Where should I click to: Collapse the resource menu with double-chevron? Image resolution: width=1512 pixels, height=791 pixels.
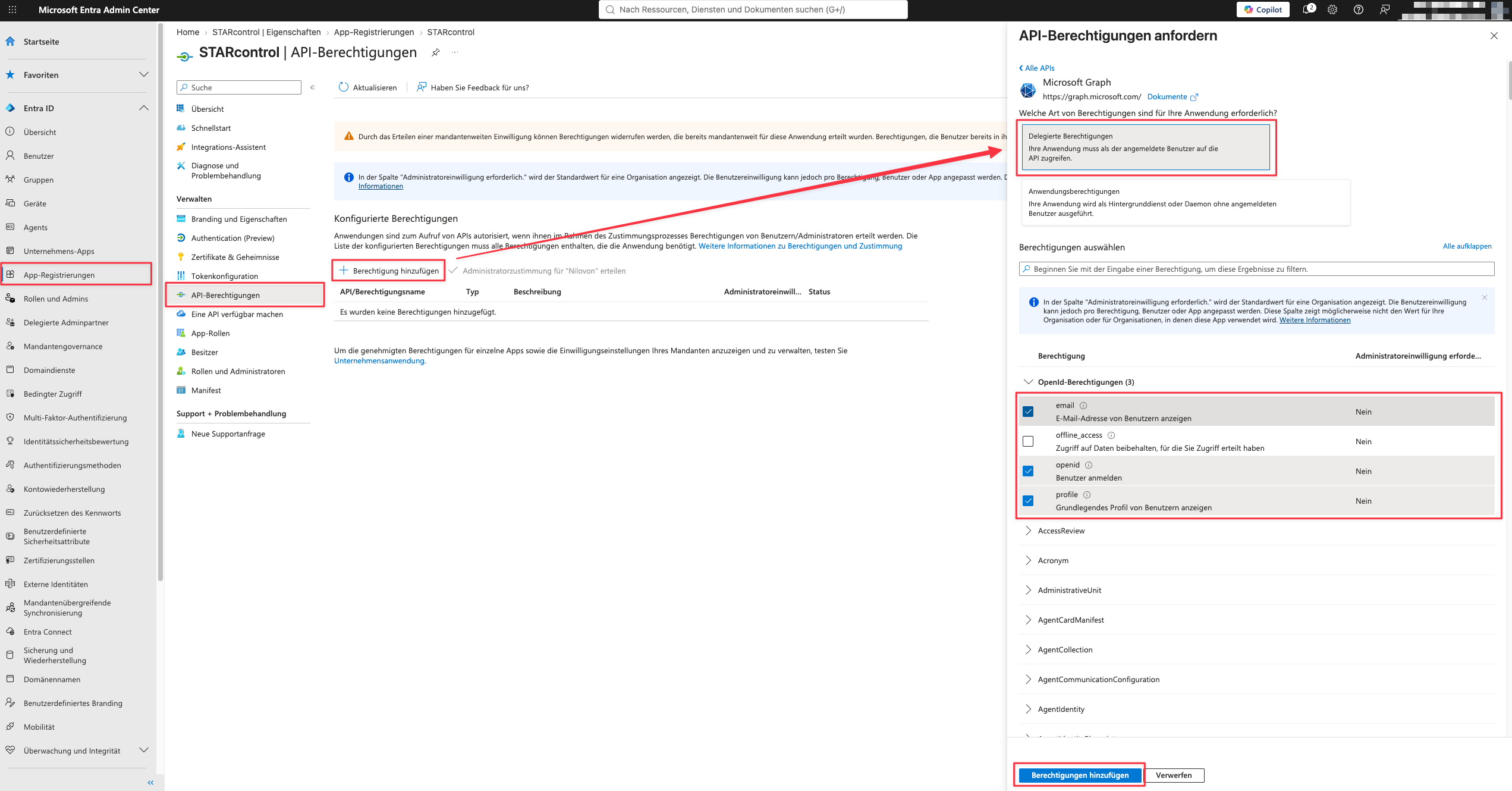click(313, 87)
